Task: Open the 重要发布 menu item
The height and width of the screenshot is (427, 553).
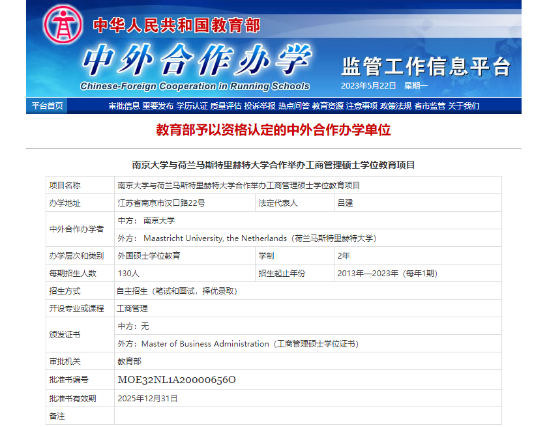Action: click(158, 106)
